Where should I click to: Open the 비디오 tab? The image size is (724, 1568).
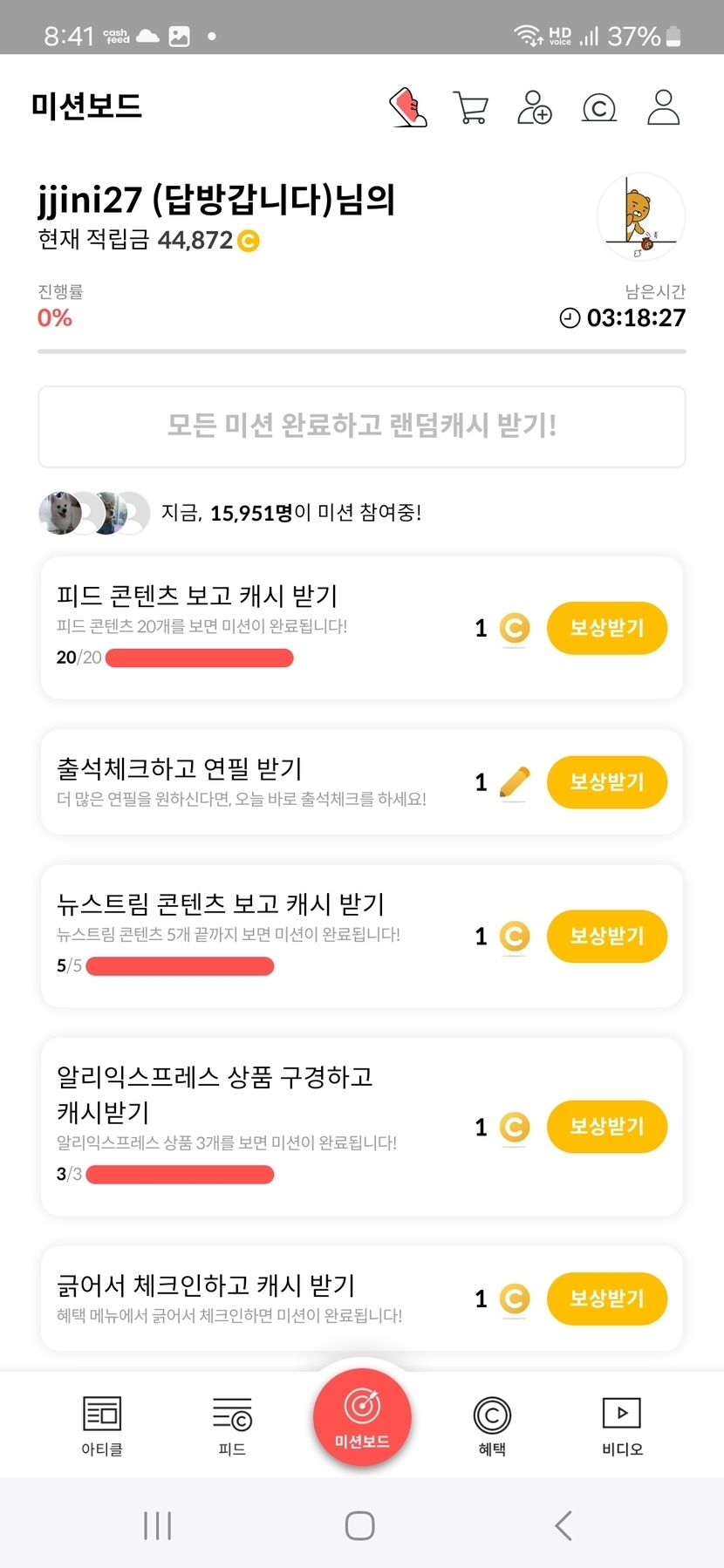pos(622,1425)
